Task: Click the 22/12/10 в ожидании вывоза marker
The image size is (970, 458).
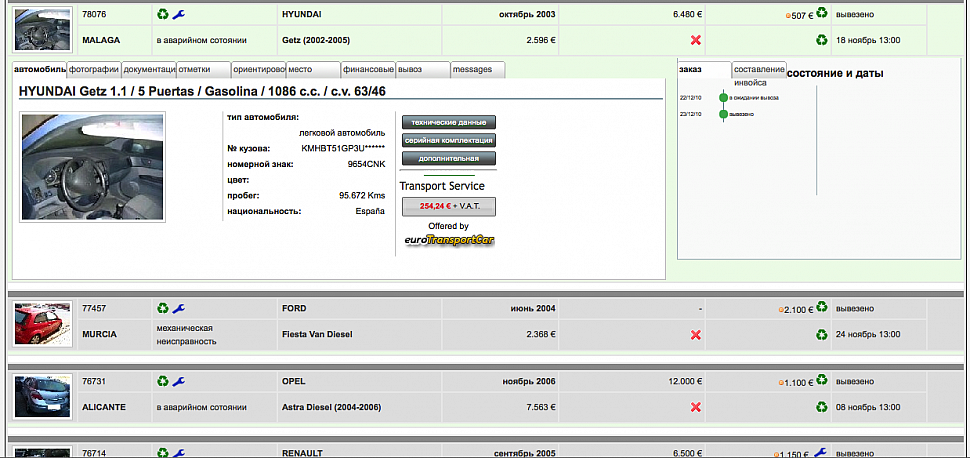Action: 723,98
